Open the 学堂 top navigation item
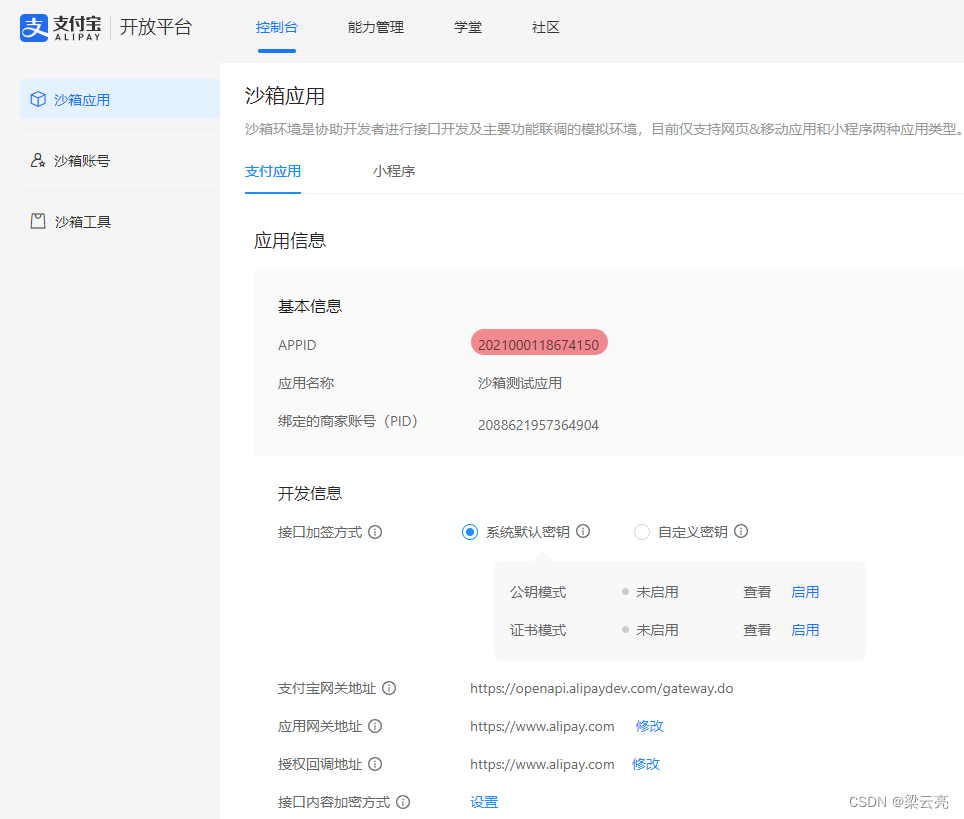This screenshot has width=964, height=819. (x=468, y=27)
